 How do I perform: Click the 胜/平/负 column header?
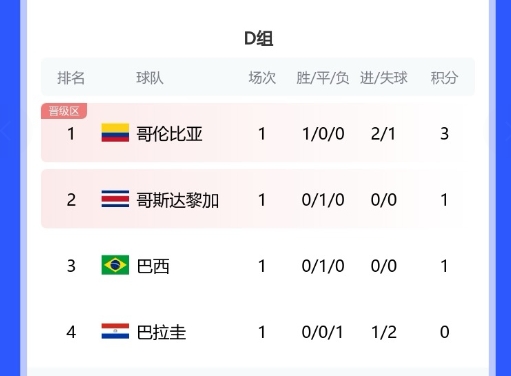click(323, 78)
